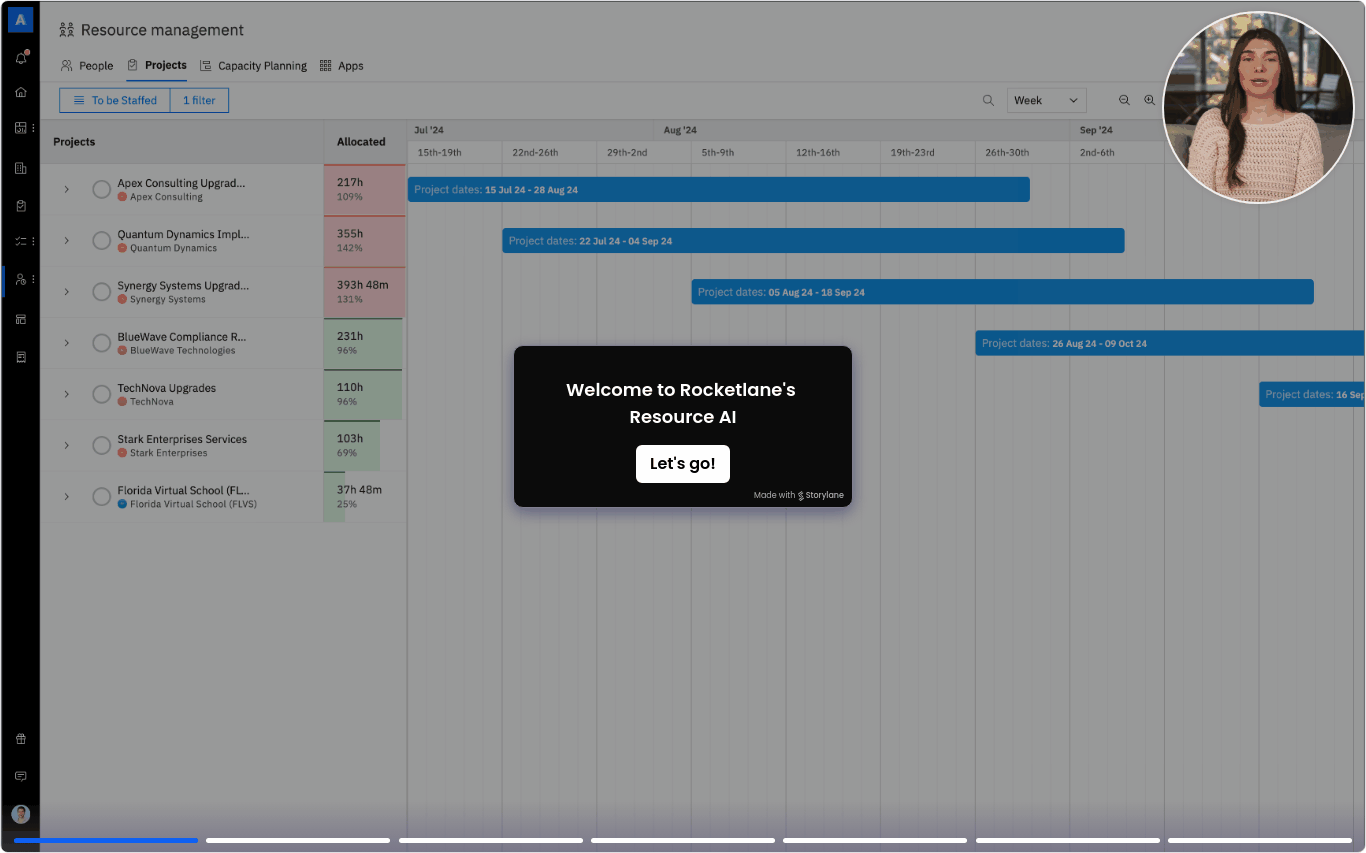Click the blue A logo in the sidebar
Viewport: 1366px width, 853px height.
click(20, 19)
